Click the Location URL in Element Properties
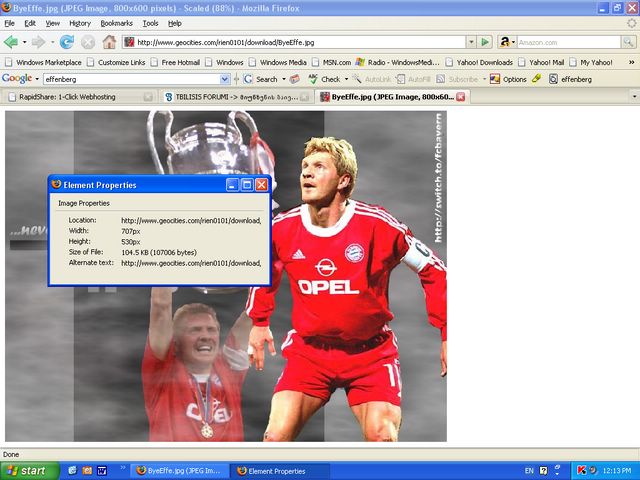640x480 pixels. pyautogui.click(x=191, y=220)
